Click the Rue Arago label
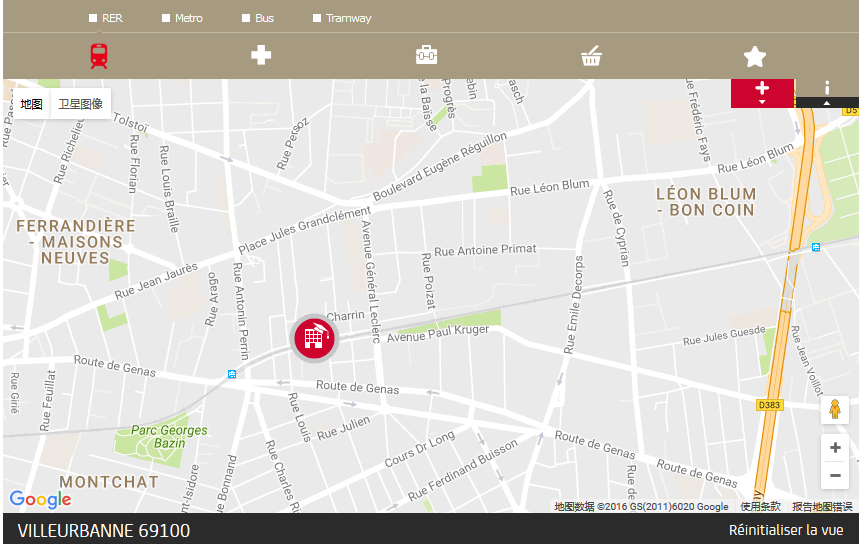Screen dimensions: 860x544 point(211,299)
